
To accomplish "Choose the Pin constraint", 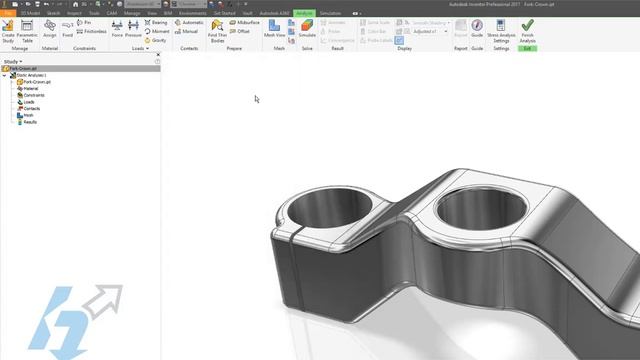I will coord(84,22).
